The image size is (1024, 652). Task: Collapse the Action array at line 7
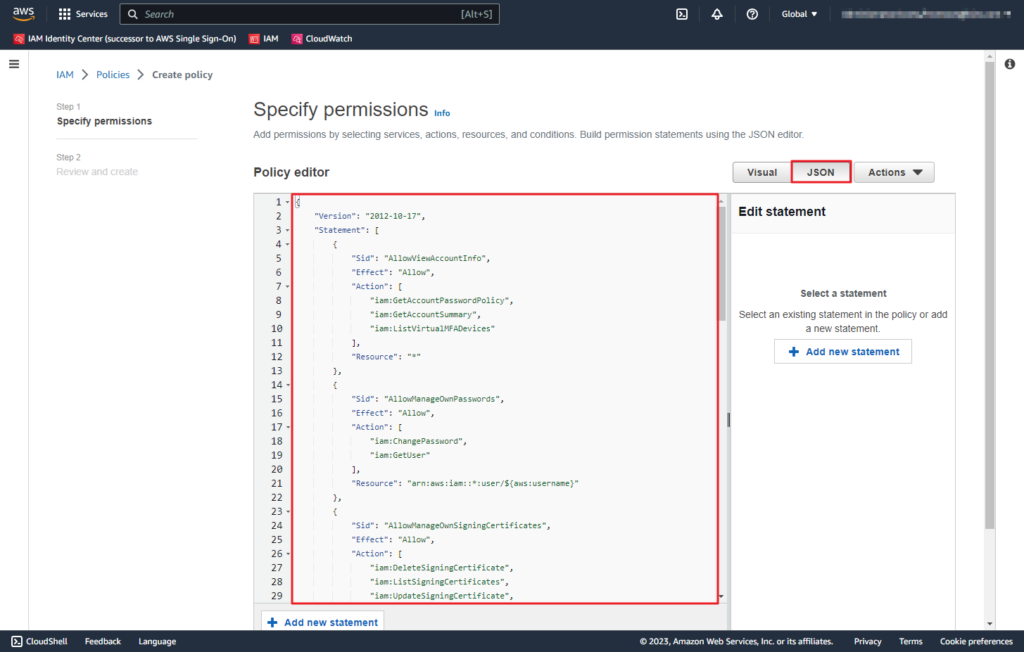(287, 287)
